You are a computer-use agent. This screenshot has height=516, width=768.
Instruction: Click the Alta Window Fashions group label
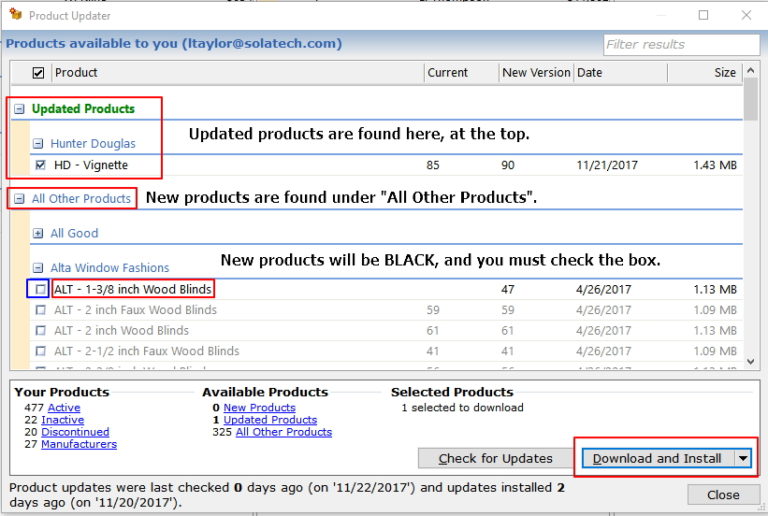[x=109, y=268]
